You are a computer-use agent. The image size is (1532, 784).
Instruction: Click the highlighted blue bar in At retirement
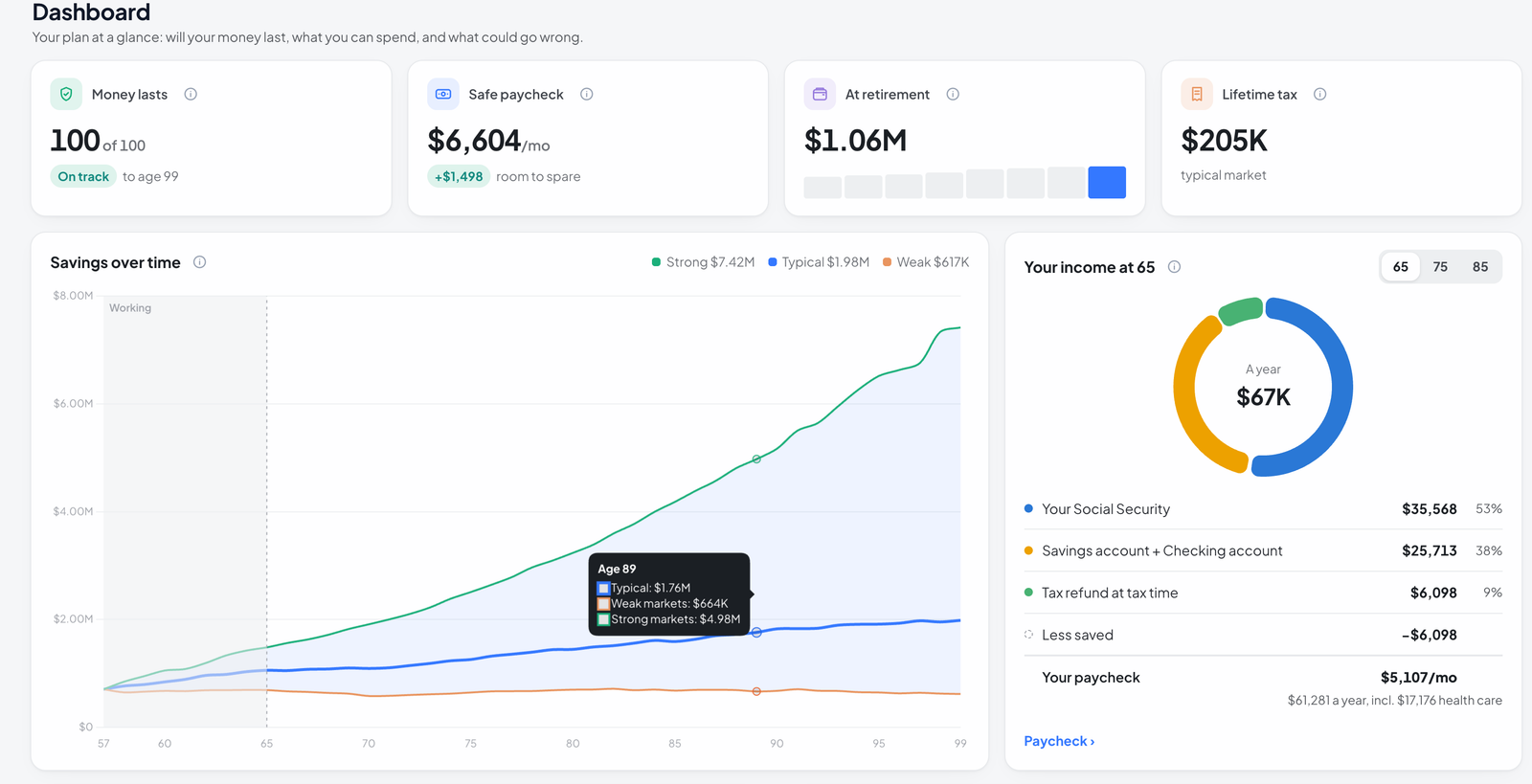(x=1107, y=182)
